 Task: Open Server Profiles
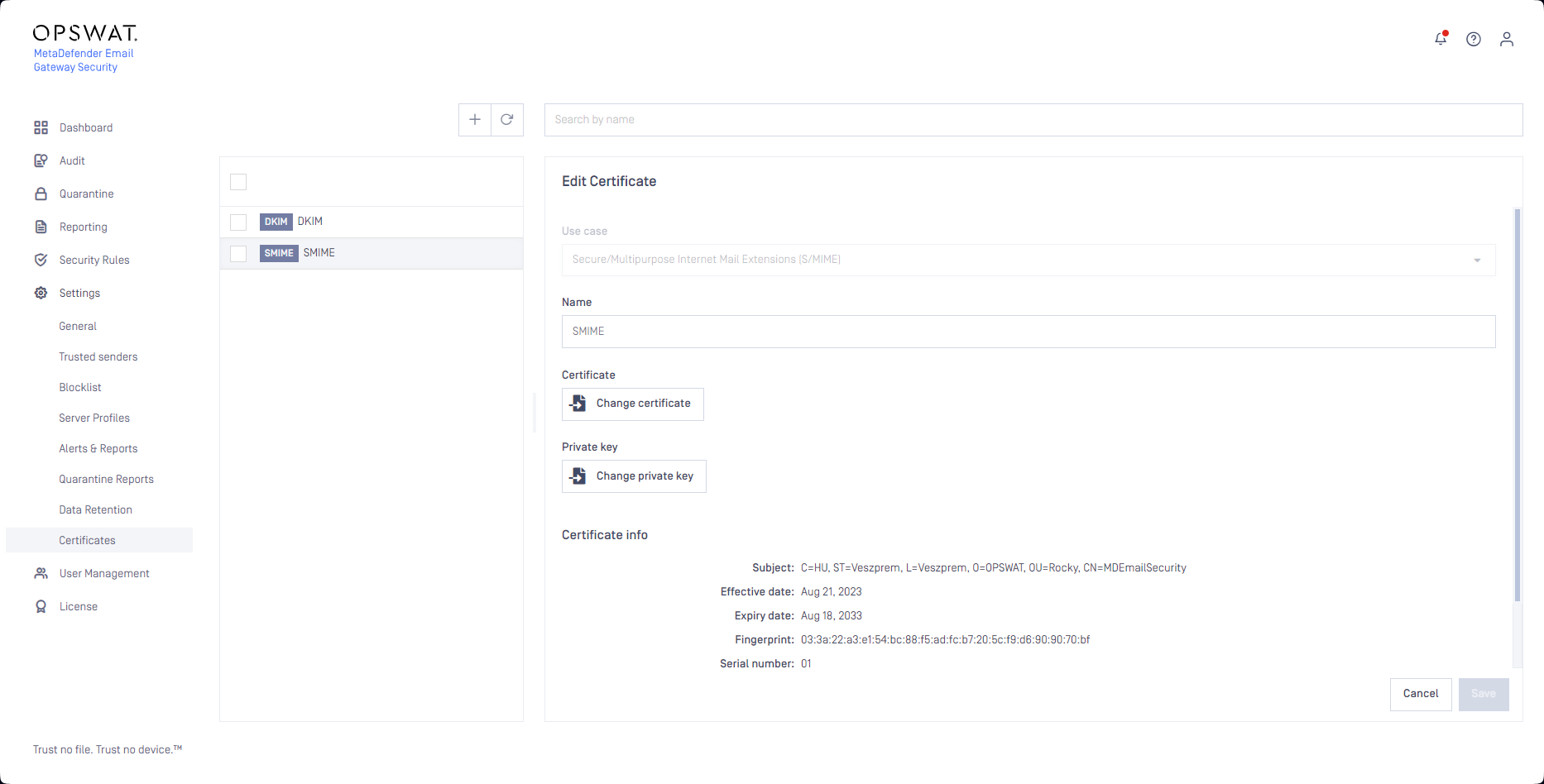pyautogui.click(x=94, y=418)
